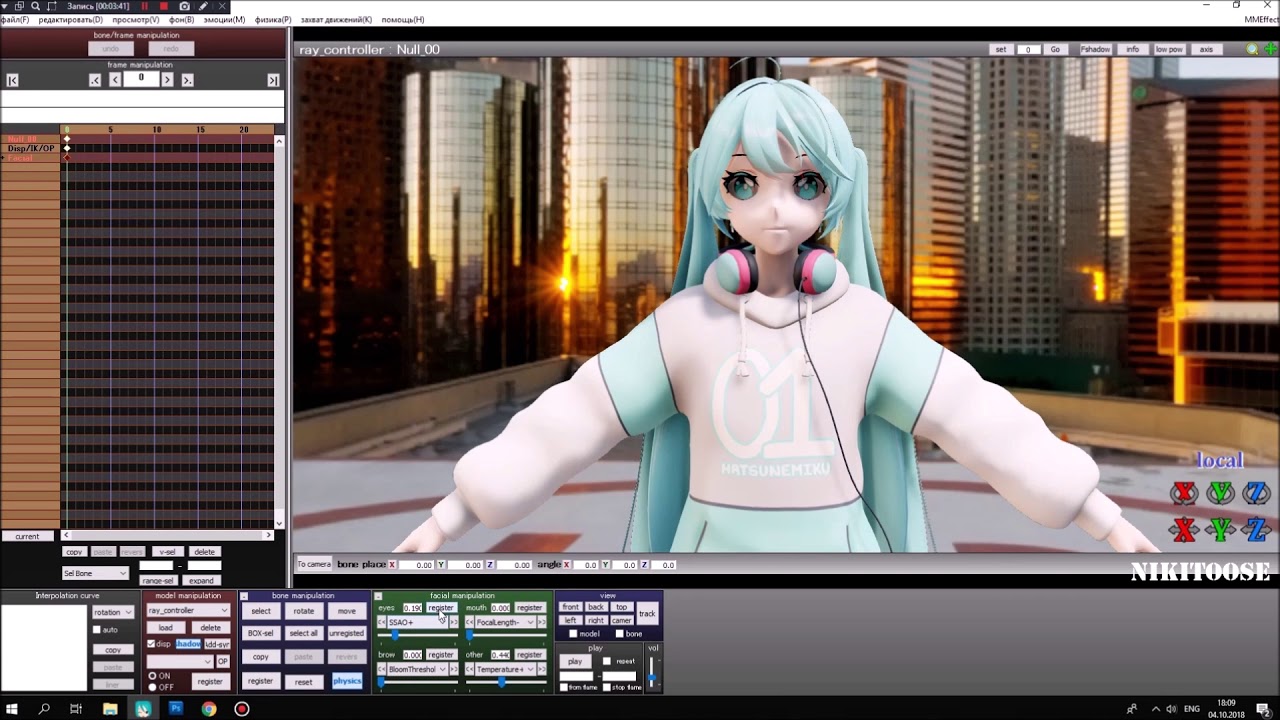Open the редактировать(D) menu
Image resolution: width=1280 pixels, height=720 pixels.
click(70, 20)
